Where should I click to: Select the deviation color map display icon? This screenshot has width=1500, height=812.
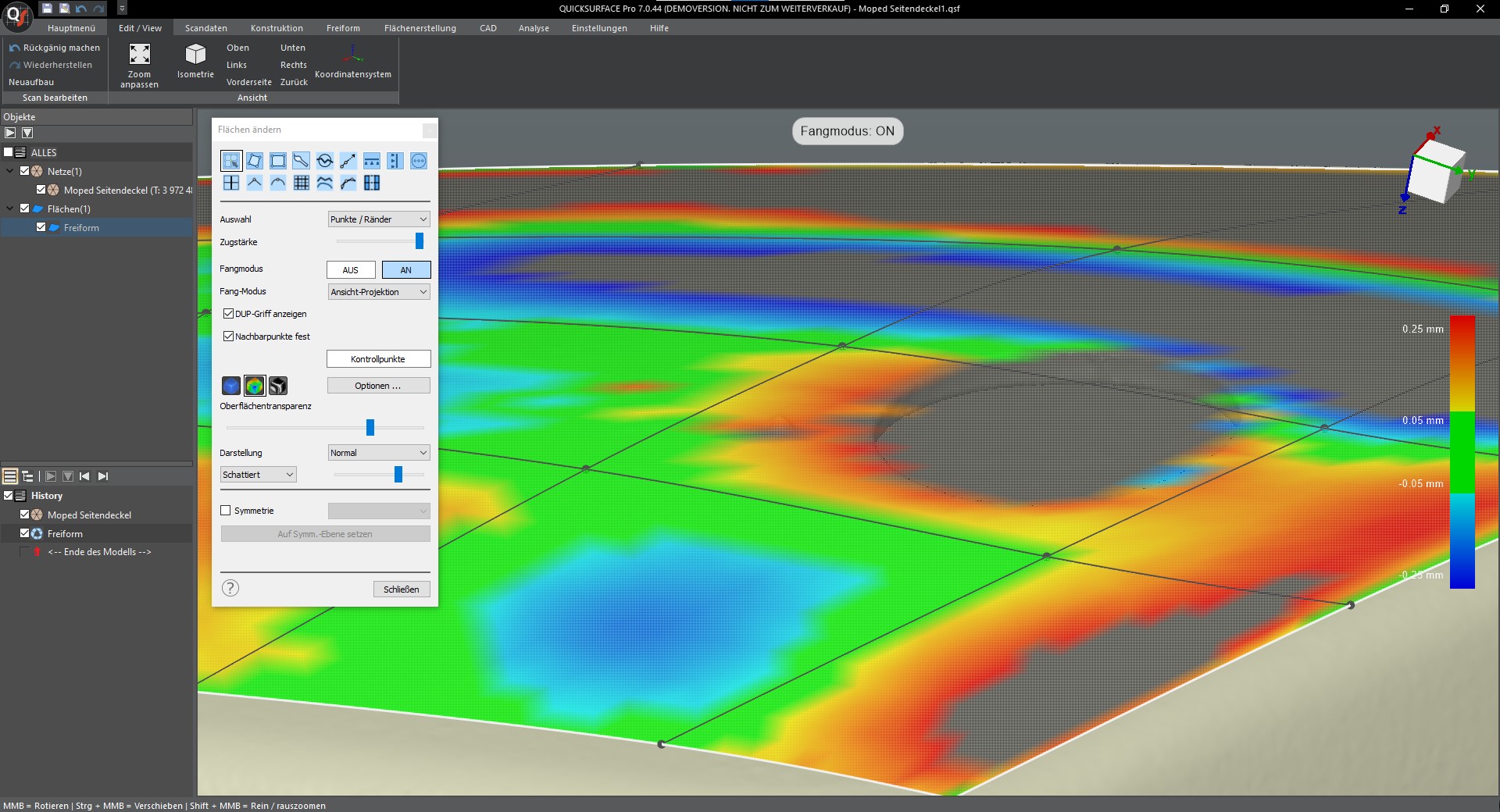coord(255,386)
